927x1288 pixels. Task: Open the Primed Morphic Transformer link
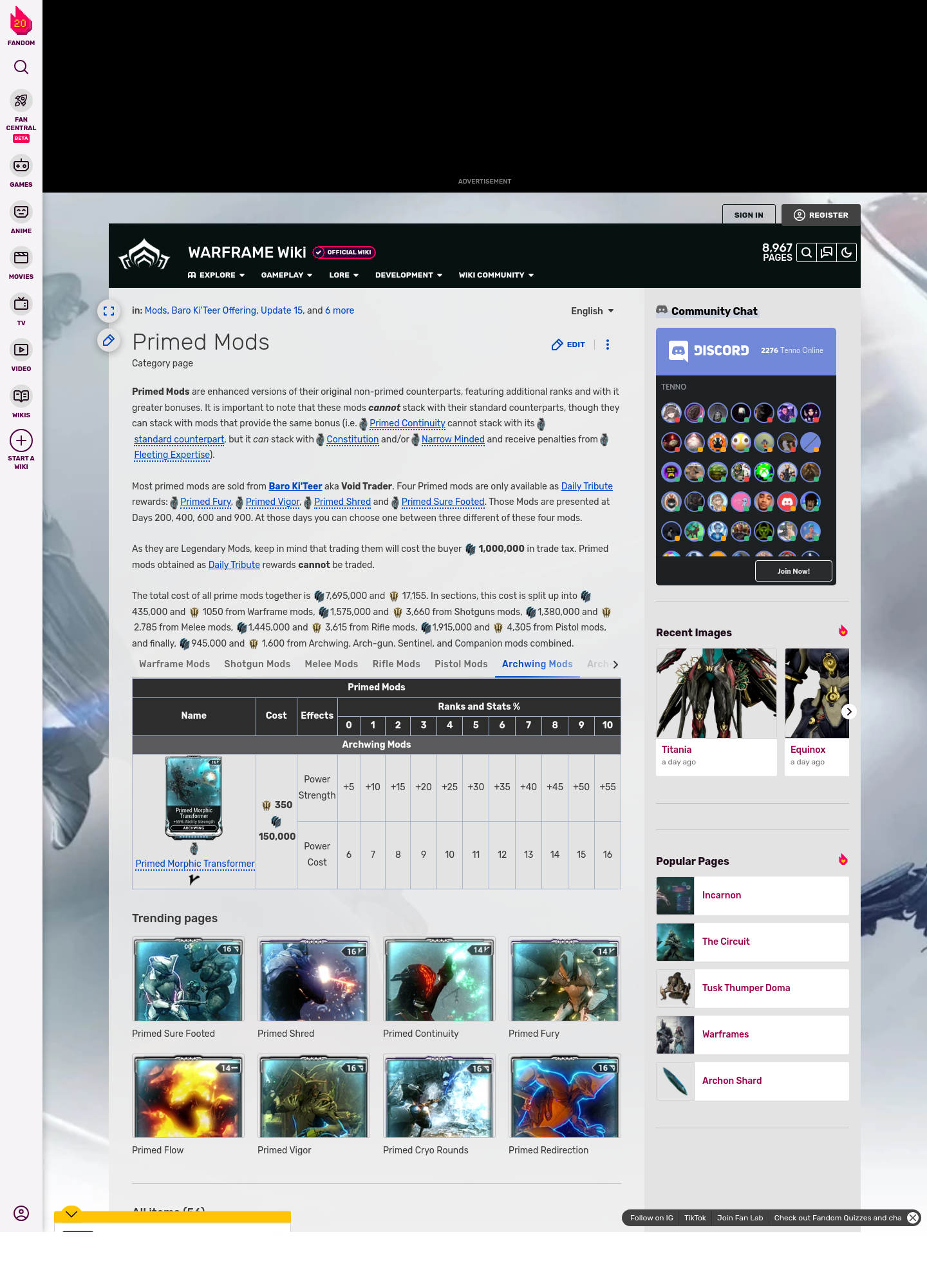195,864
